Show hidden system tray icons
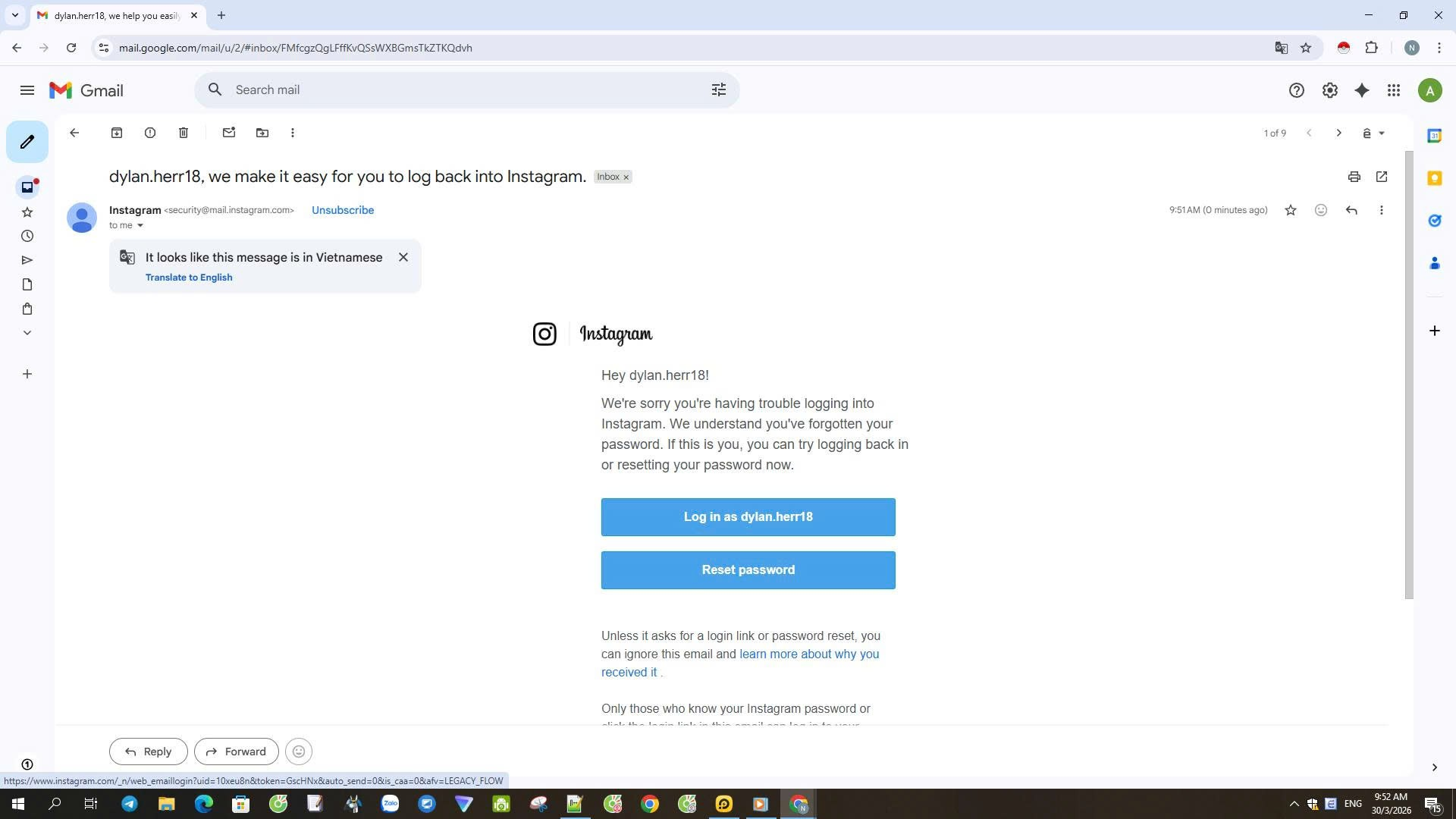 [1294, 804]
